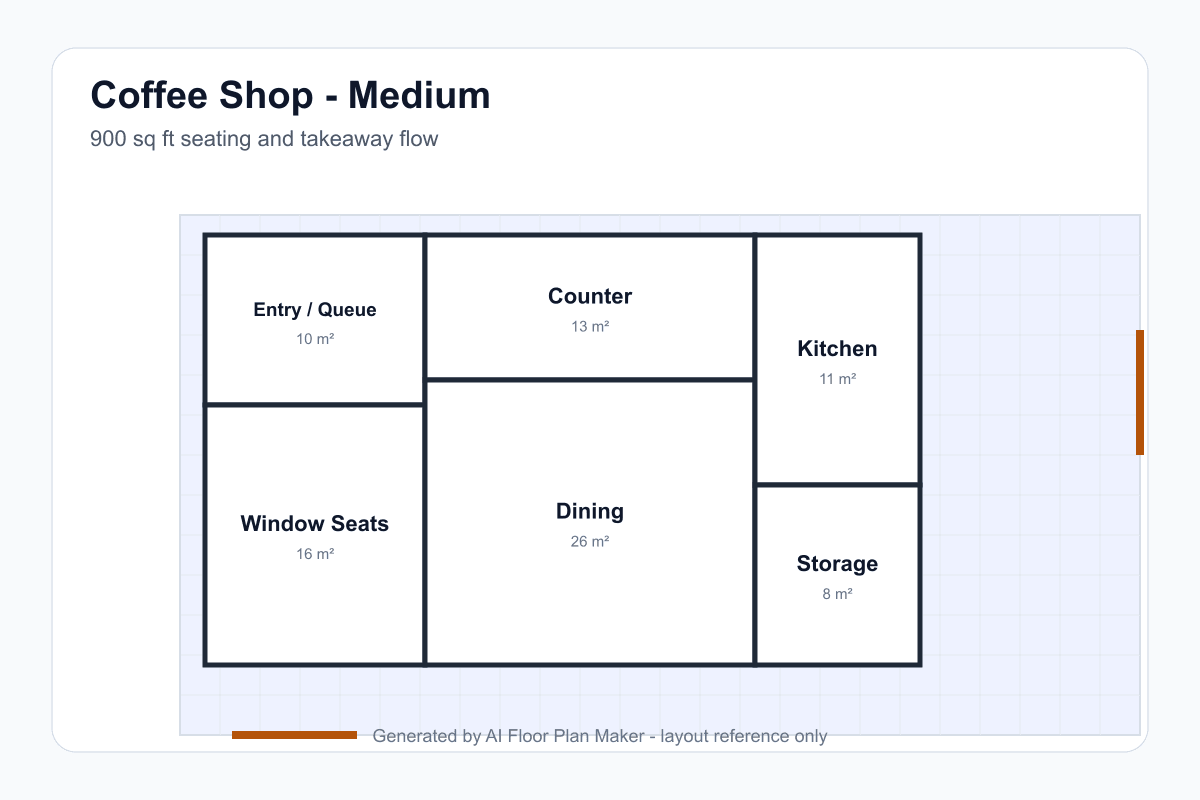Image resolution: width=1200 pixels, height=800 pixels.
Task: Select the Entry / Queue room
Action: click(315, 320)
